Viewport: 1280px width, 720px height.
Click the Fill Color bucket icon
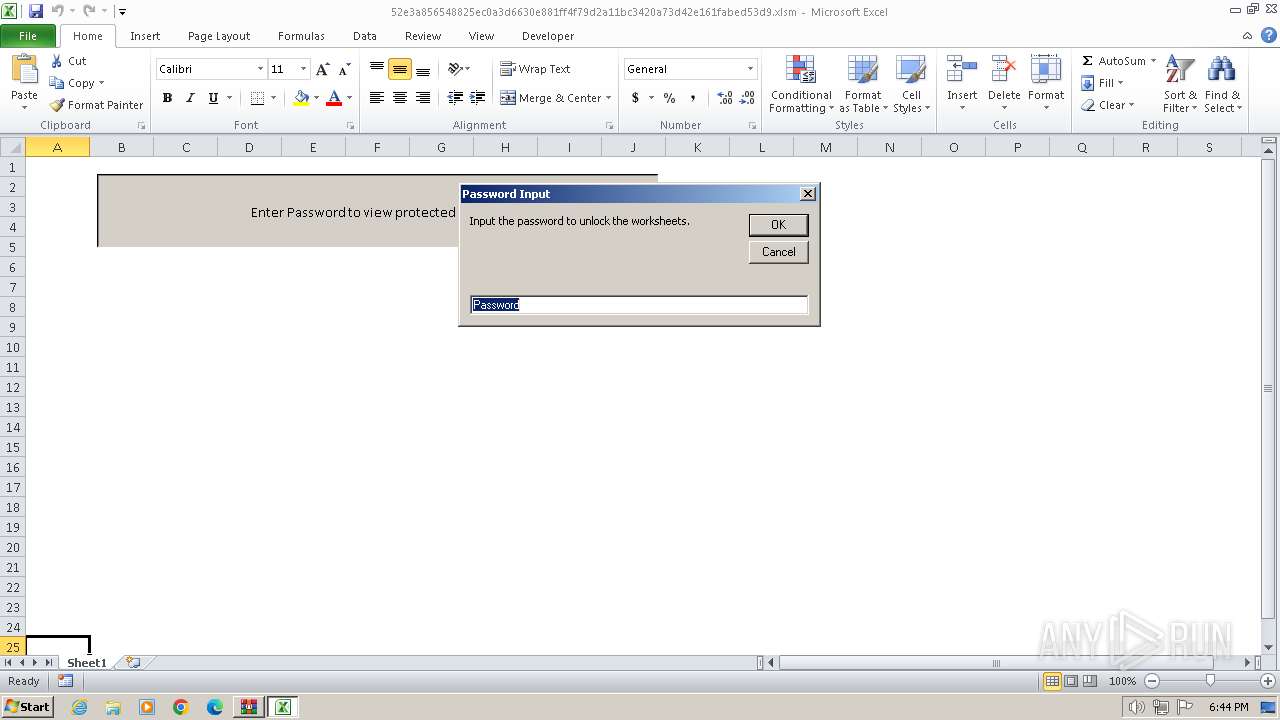pos(301,98)
